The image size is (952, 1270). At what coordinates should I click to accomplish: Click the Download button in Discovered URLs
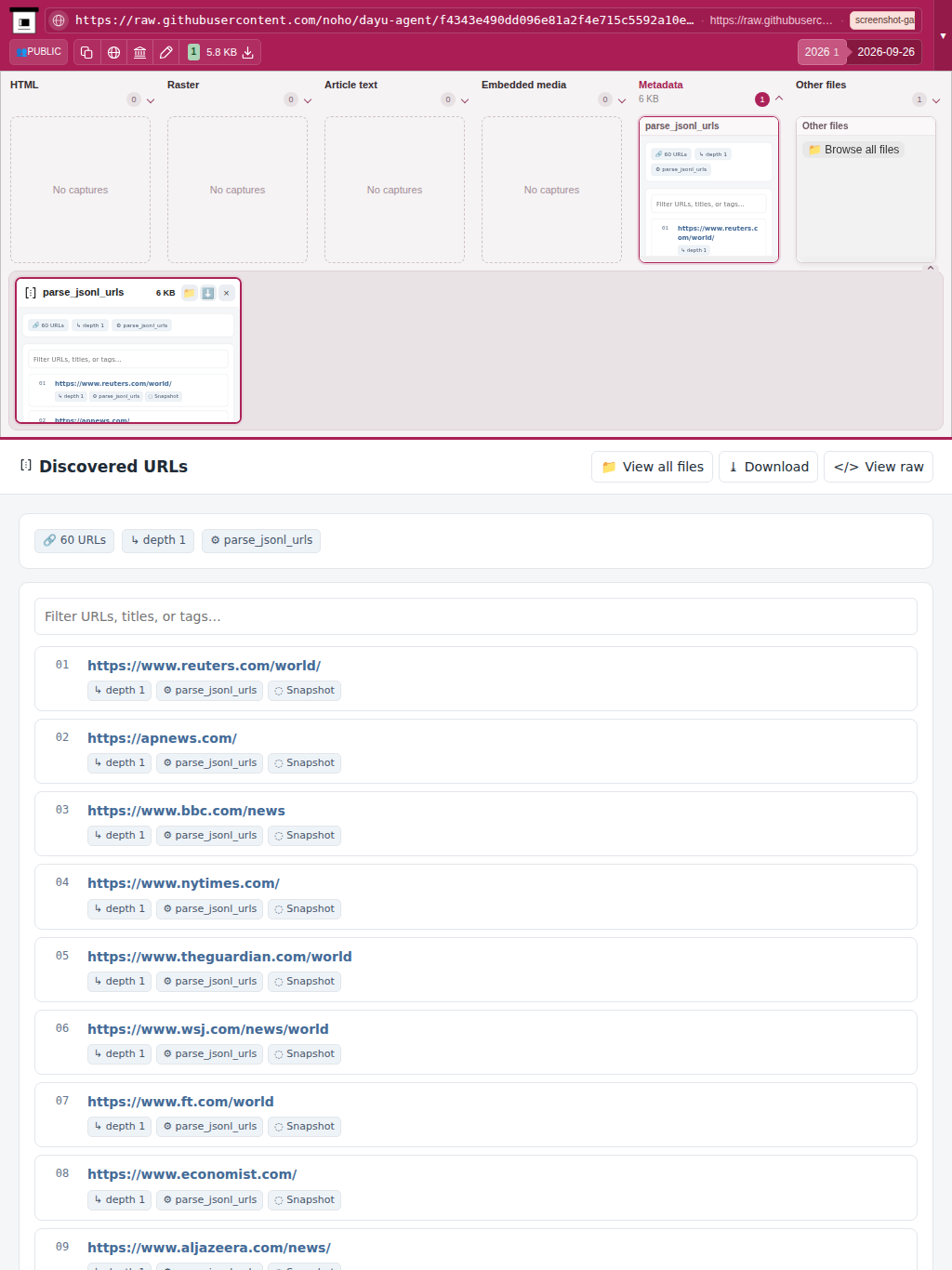coord(768,467)
